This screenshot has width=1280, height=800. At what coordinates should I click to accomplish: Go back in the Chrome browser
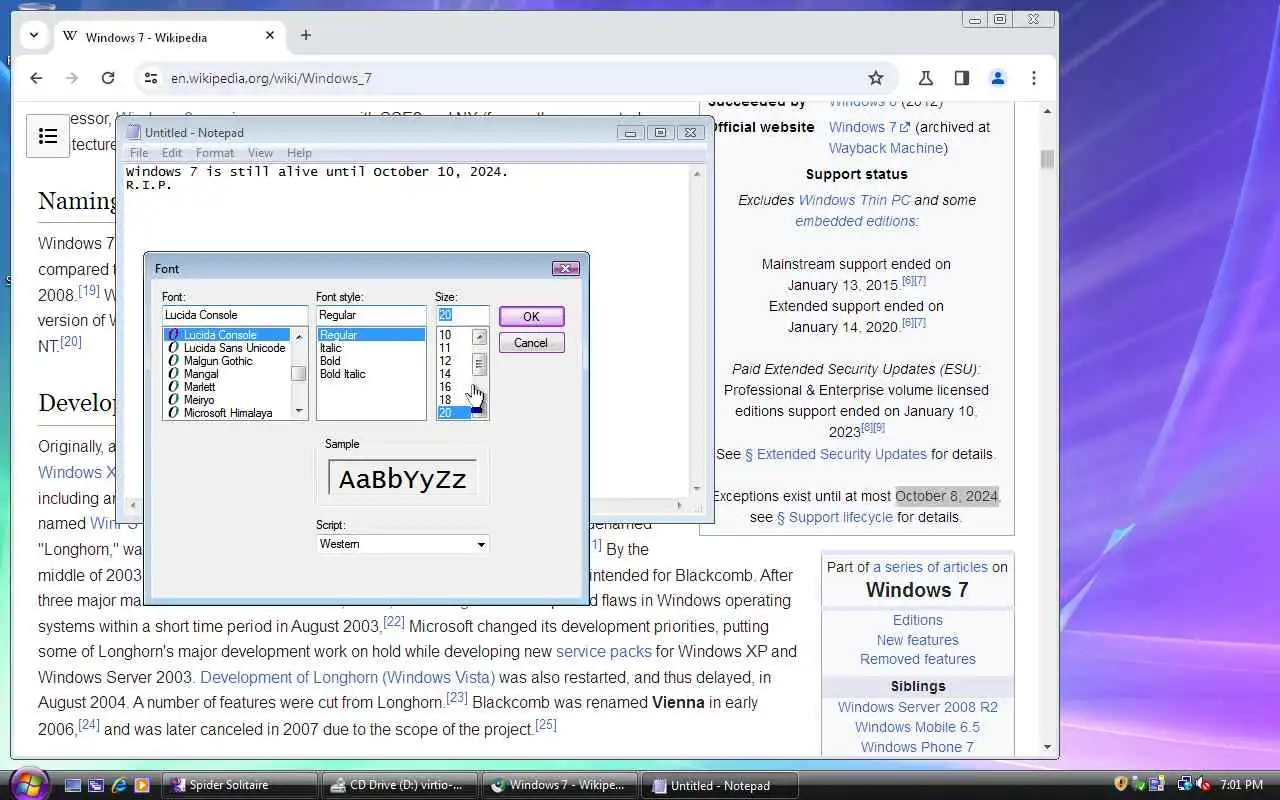click(36, 78)
